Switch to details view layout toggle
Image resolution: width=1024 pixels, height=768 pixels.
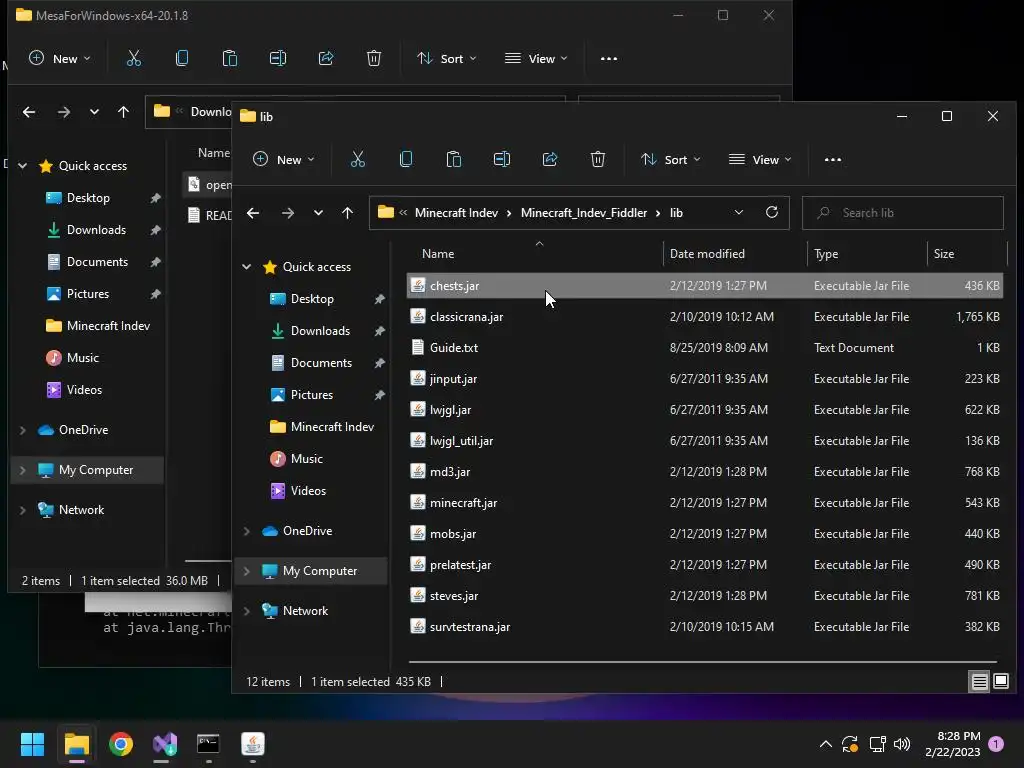(x=979, y=682)
